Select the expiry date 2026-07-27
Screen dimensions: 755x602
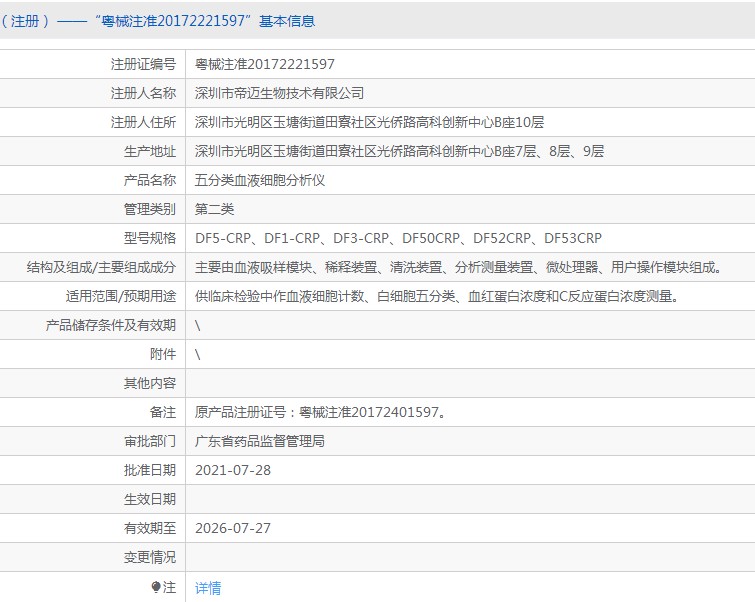[x=233, y=528]
